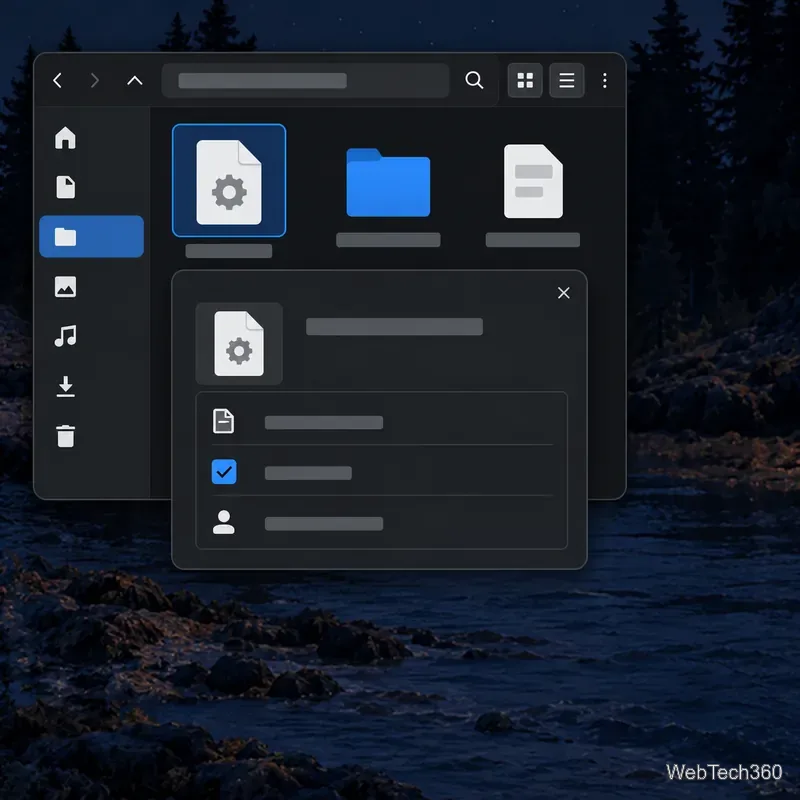This screenshot has width=800, height=800.
Task: Open the three-dot more options menu
Action: (x=605, y=80)
